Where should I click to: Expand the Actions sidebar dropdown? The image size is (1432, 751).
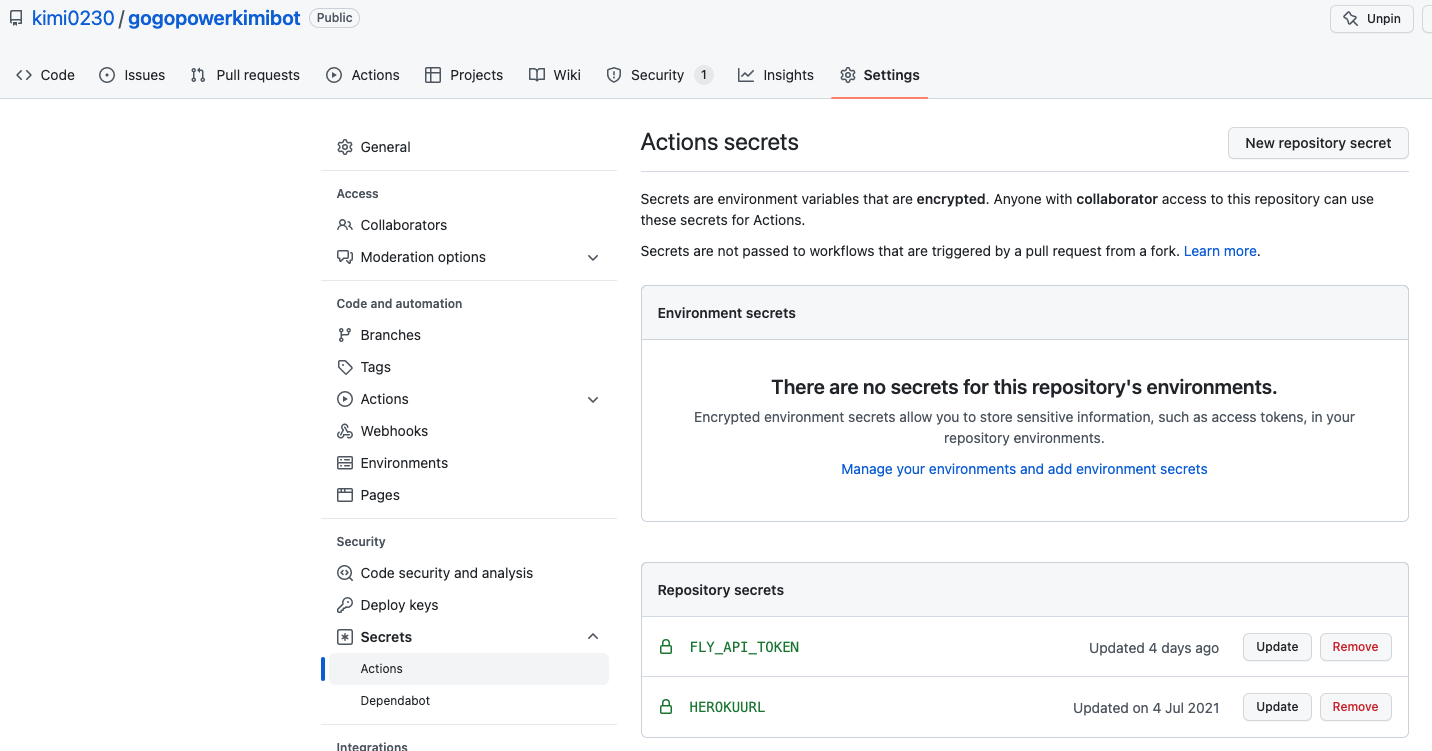point(593,399)
